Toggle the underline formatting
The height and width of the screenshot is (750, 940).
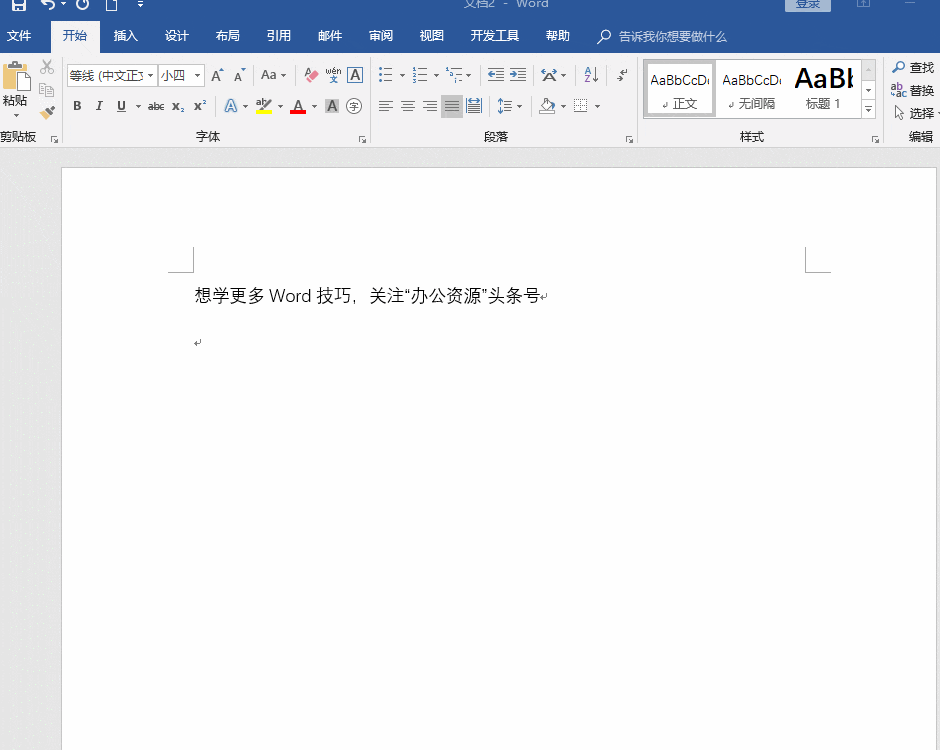[119, 105]
